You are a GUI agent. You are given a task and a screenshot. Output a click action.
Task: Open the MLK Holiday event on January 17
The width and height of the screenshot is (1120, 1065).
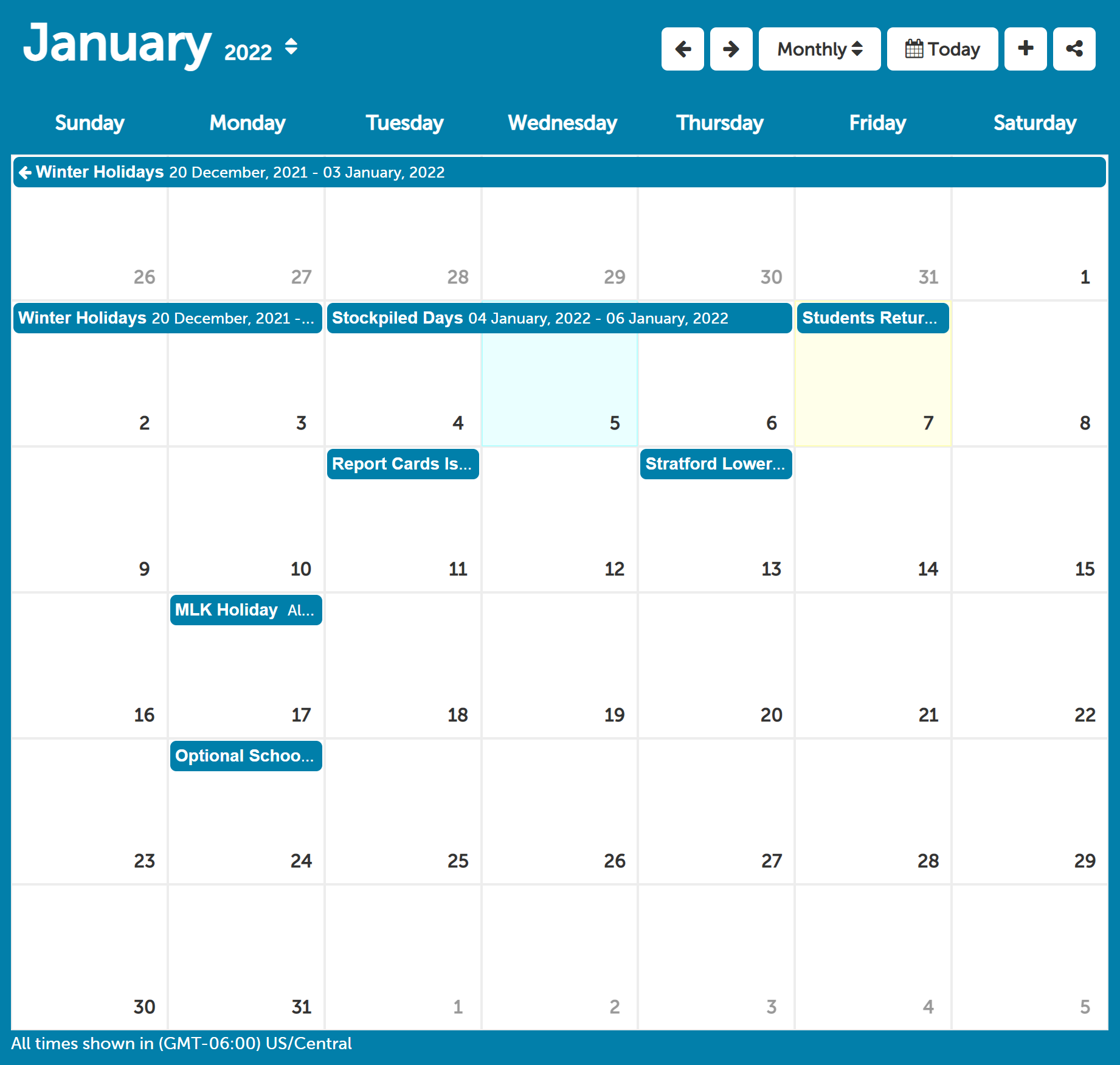pos(246,610)
